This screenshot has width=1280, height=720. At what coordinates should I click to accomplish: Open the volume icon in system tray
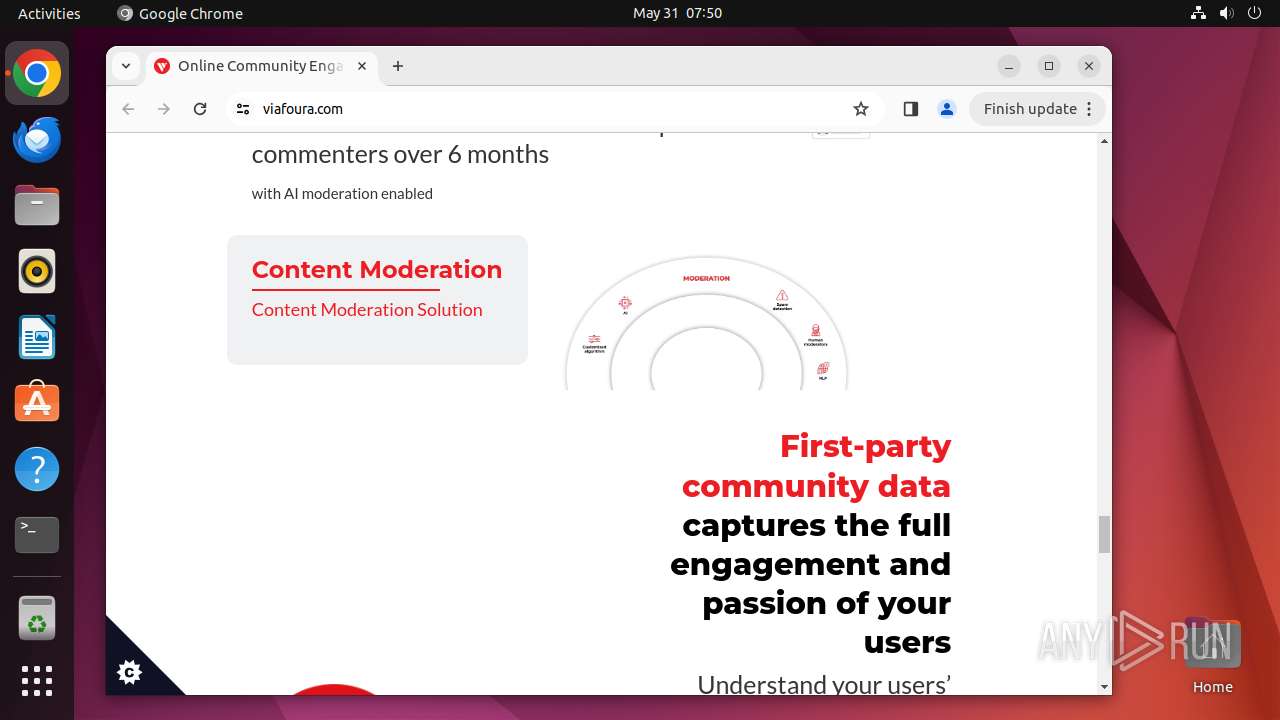click(1227, 13)
